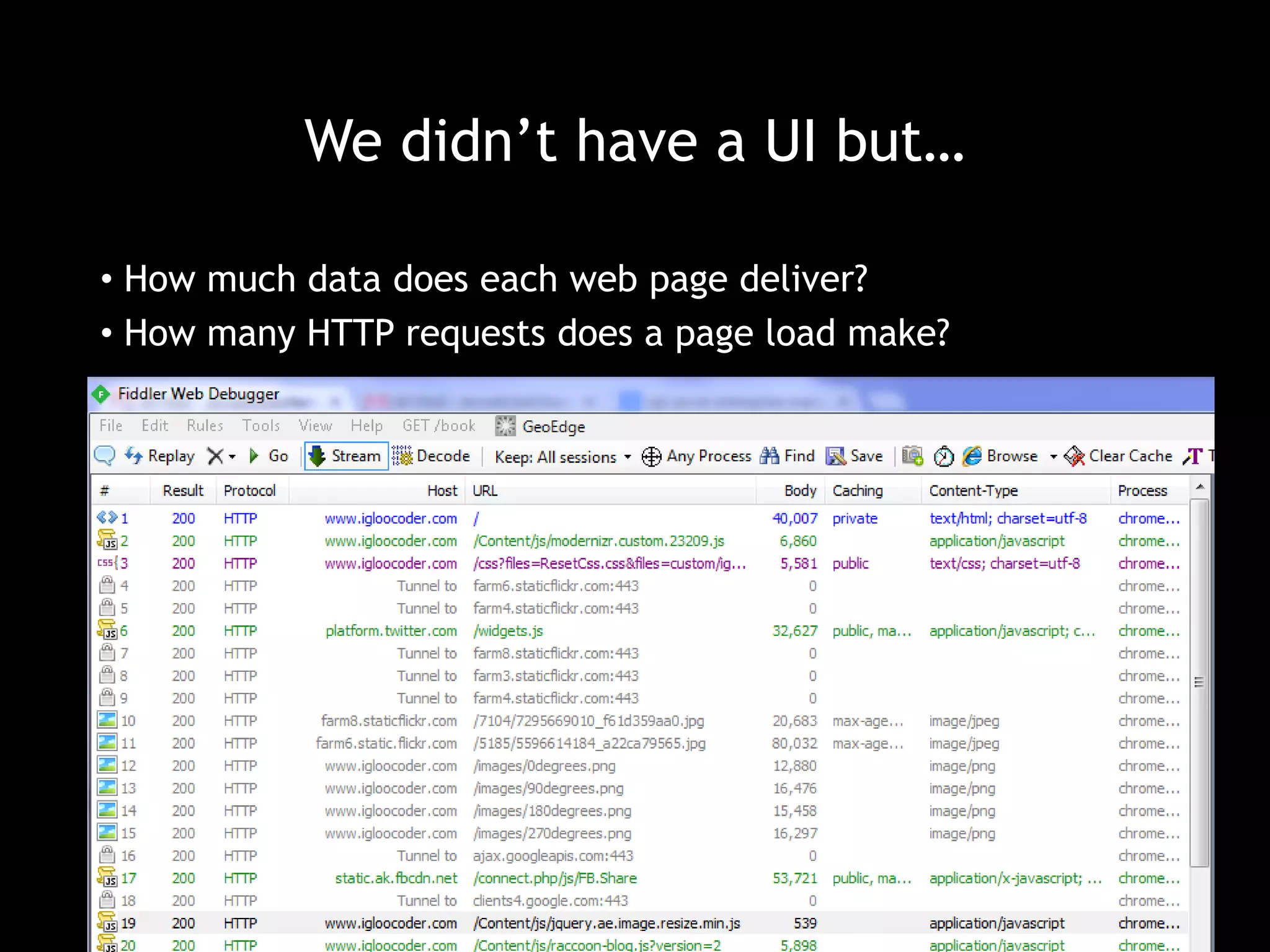This screenshot has width=1270, height=952.
Task: Click the Clear Cache button
Action: [x=1118, y=456]
